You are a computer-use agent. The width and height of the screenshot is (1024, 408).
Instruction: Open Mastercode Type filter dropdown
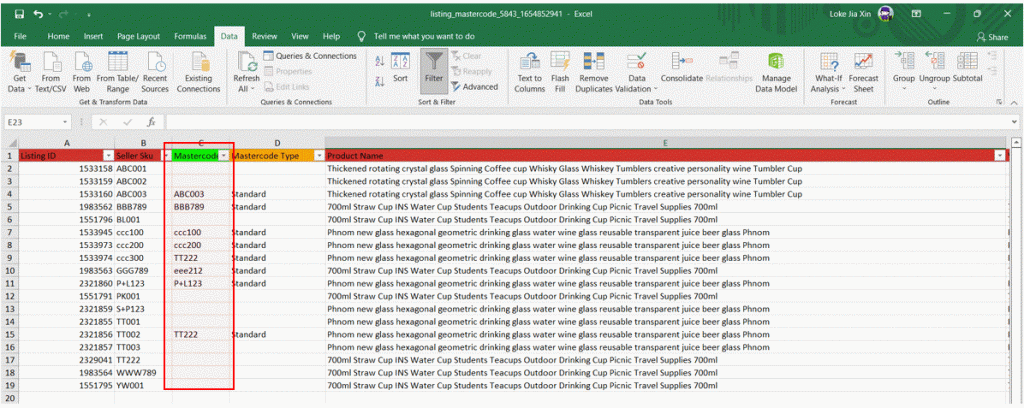pos(319,156)
